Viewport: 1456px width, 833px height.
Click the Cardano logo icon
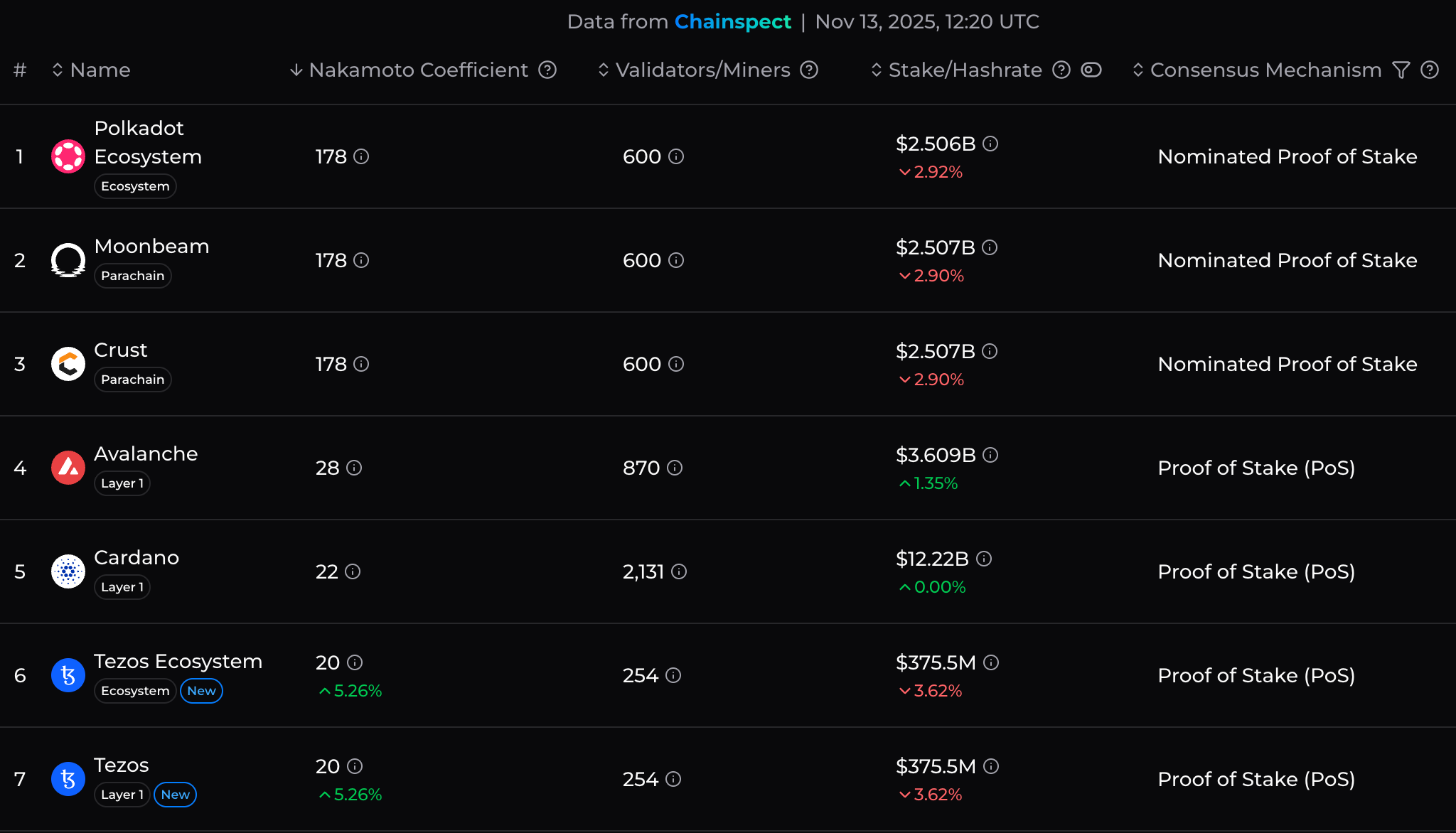coord(68,571)
